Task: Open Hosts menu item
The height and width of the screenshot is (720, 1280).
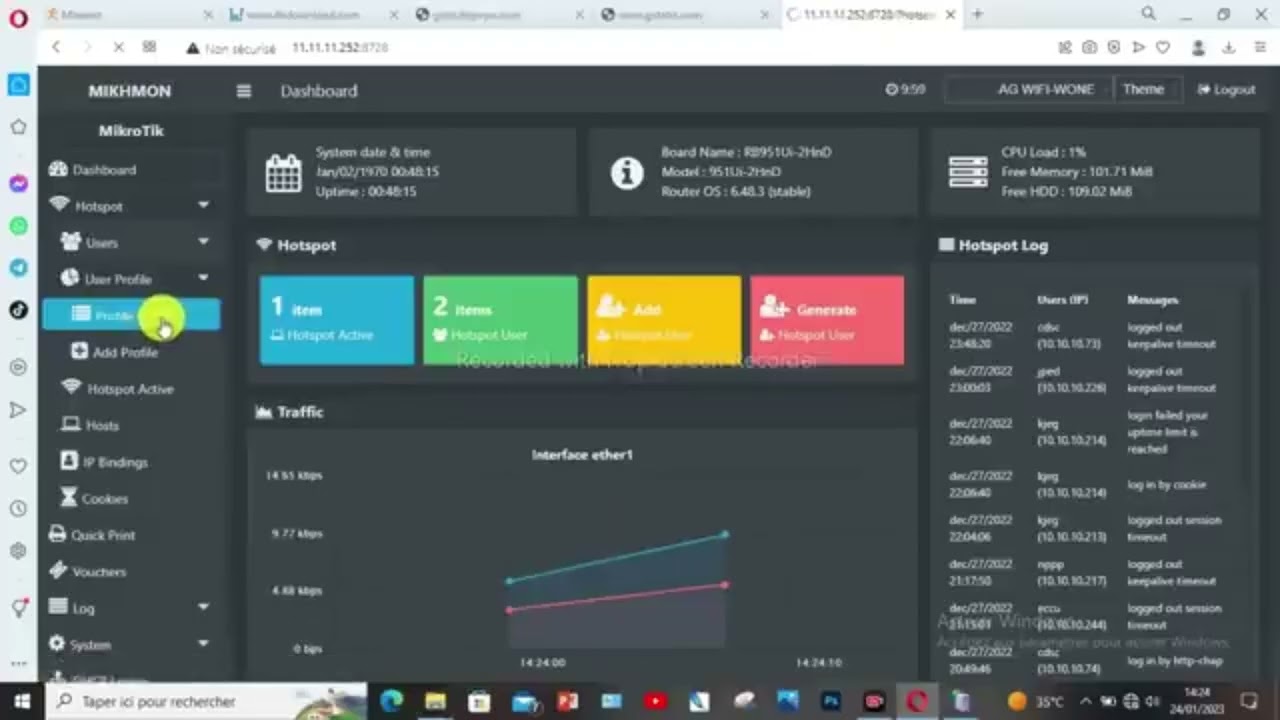Action: (x=131, y=425)
